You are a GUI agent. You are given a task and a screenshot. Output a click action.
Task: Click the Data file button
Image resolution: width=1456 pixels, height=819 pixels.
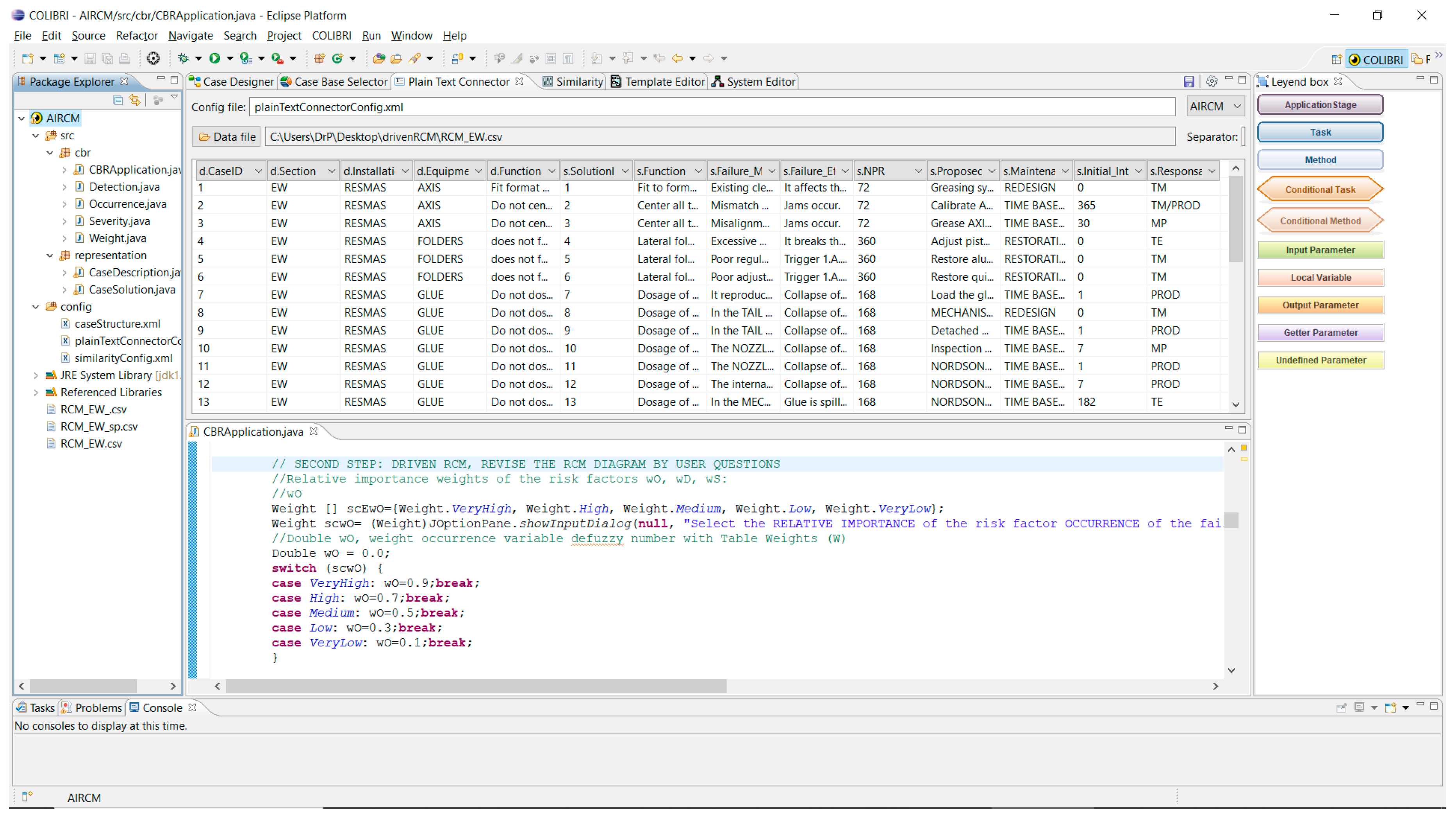[x=226, y=137]
